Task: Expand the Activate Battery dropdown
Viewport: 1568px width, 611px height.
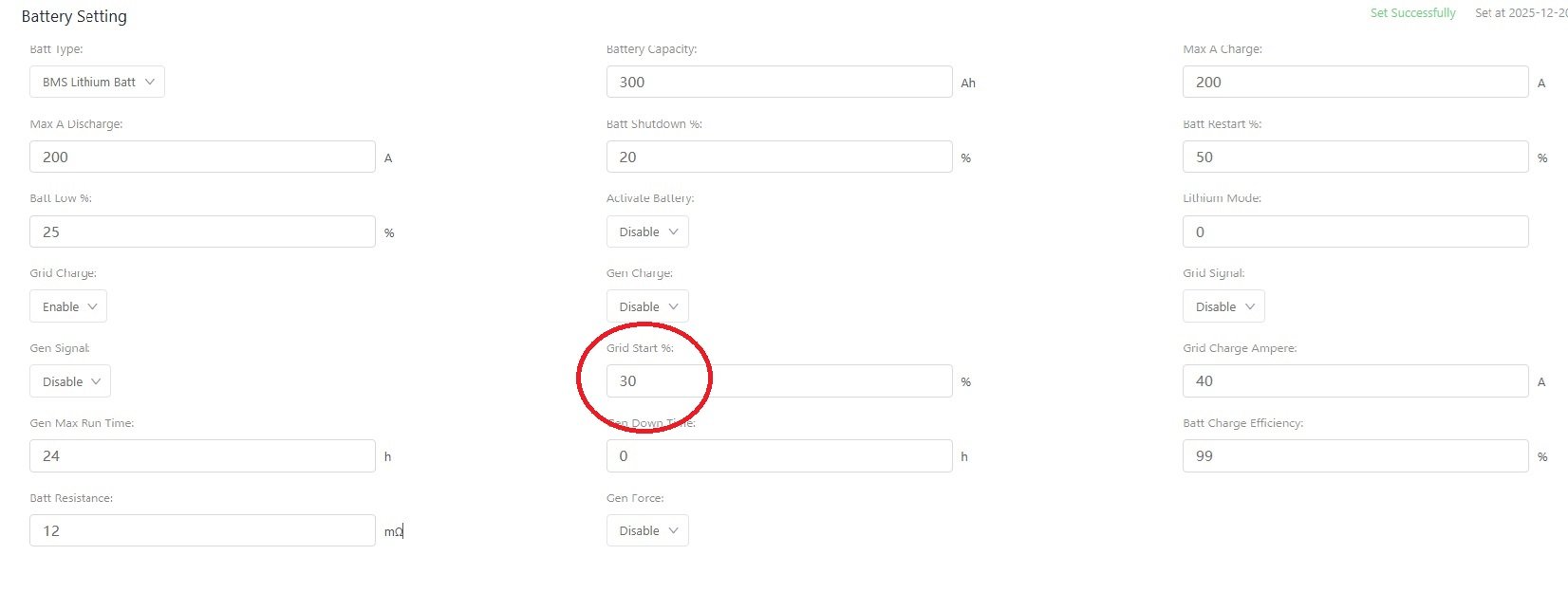Action: (x=647, y=231)
